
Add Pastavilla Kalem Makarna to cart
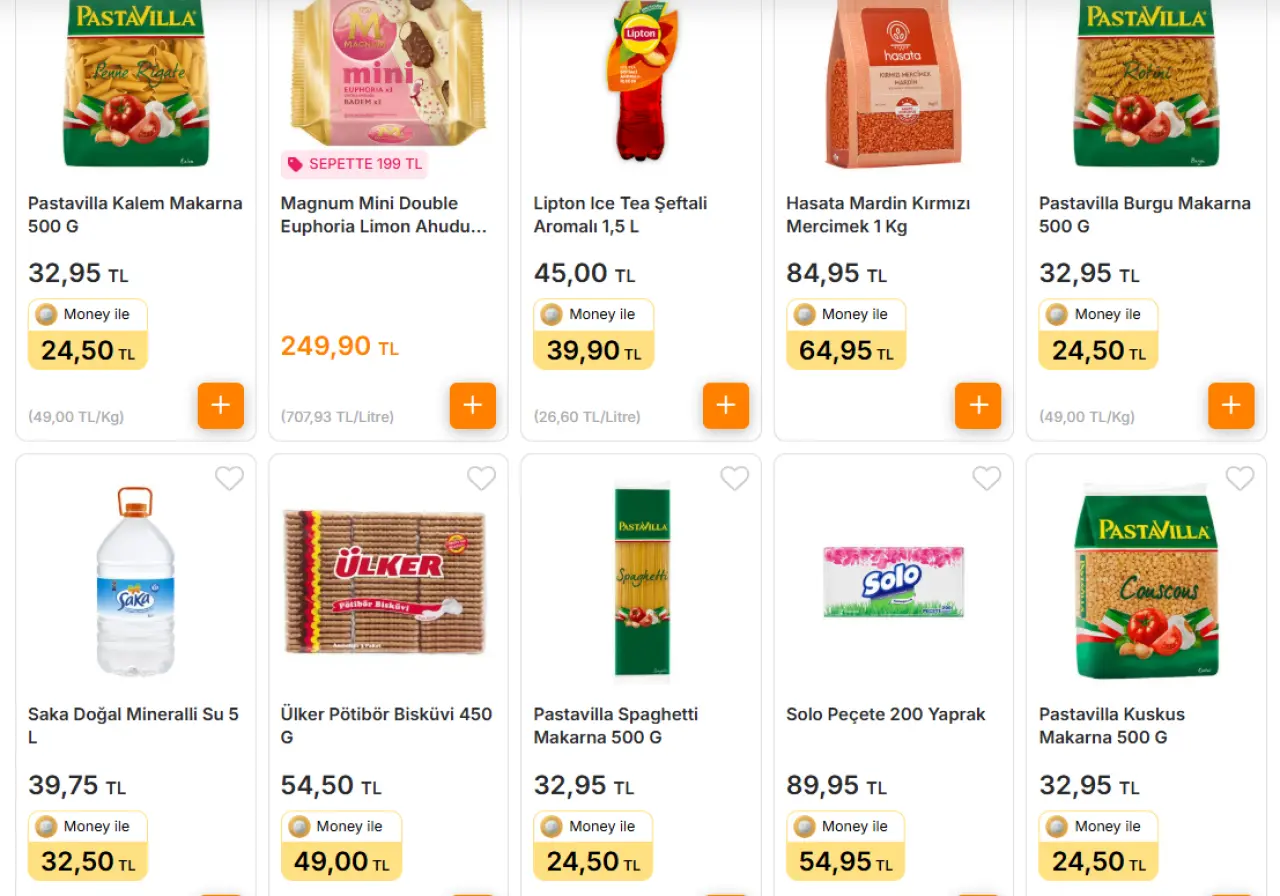(x=221, y=406)
